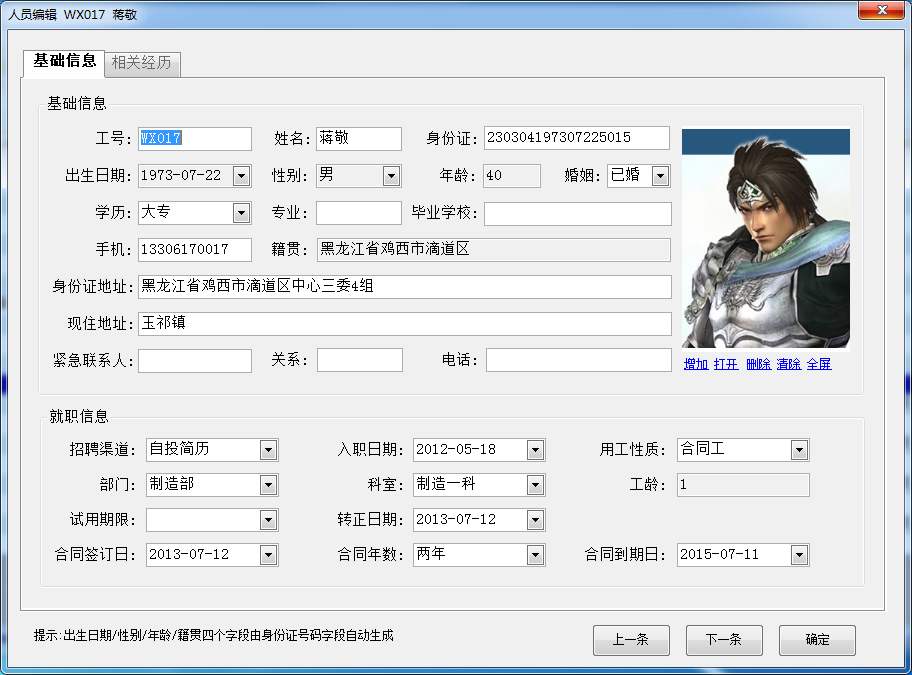Click the 电话 input field
The height and width of the screenshot is (675, 912).
coord(579,360)
